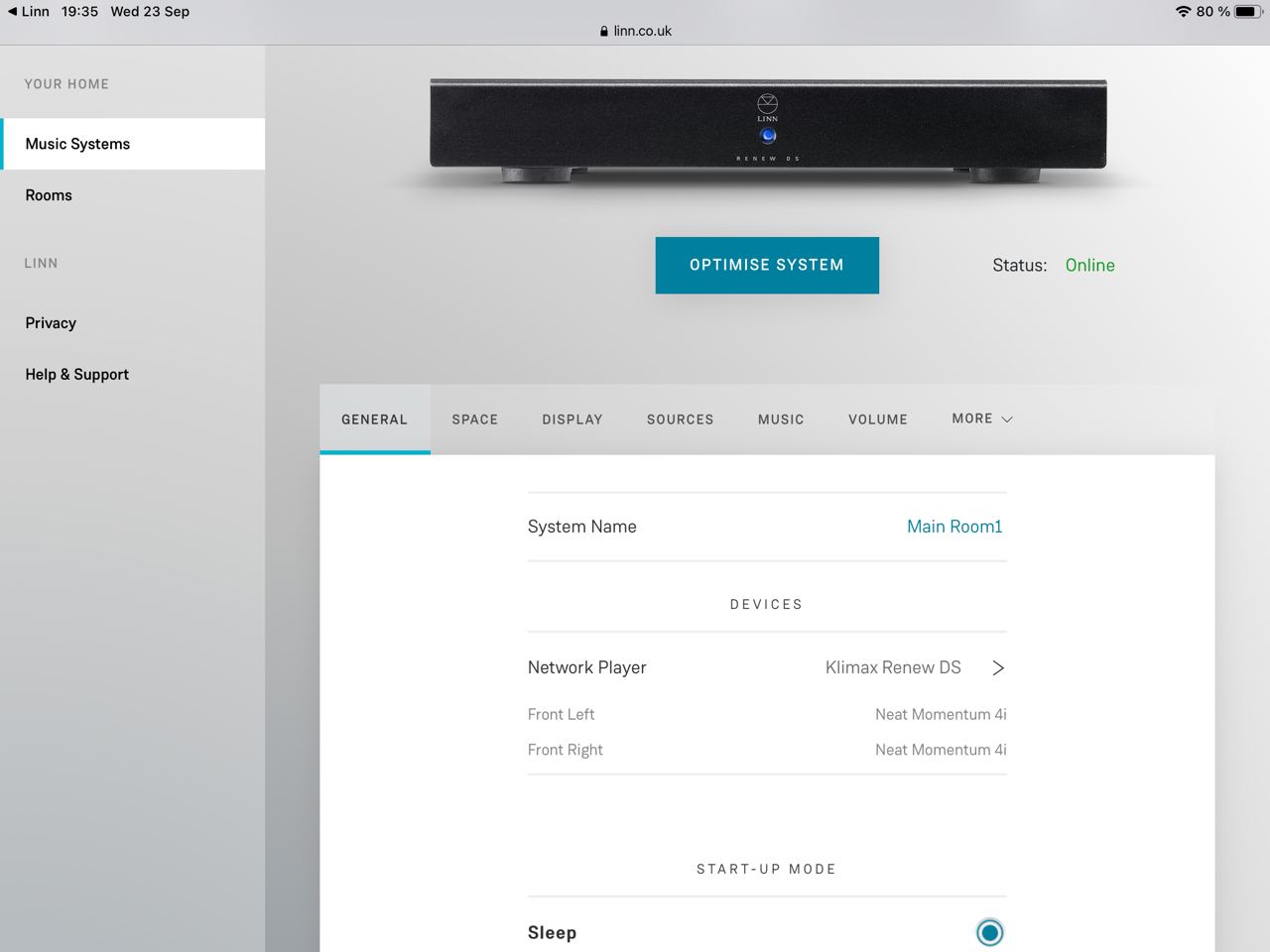Image resolution: width=1270 pixels, height=952 pixels.
Task: Click the linn.co.uk address bar
Action: (642, 31)
